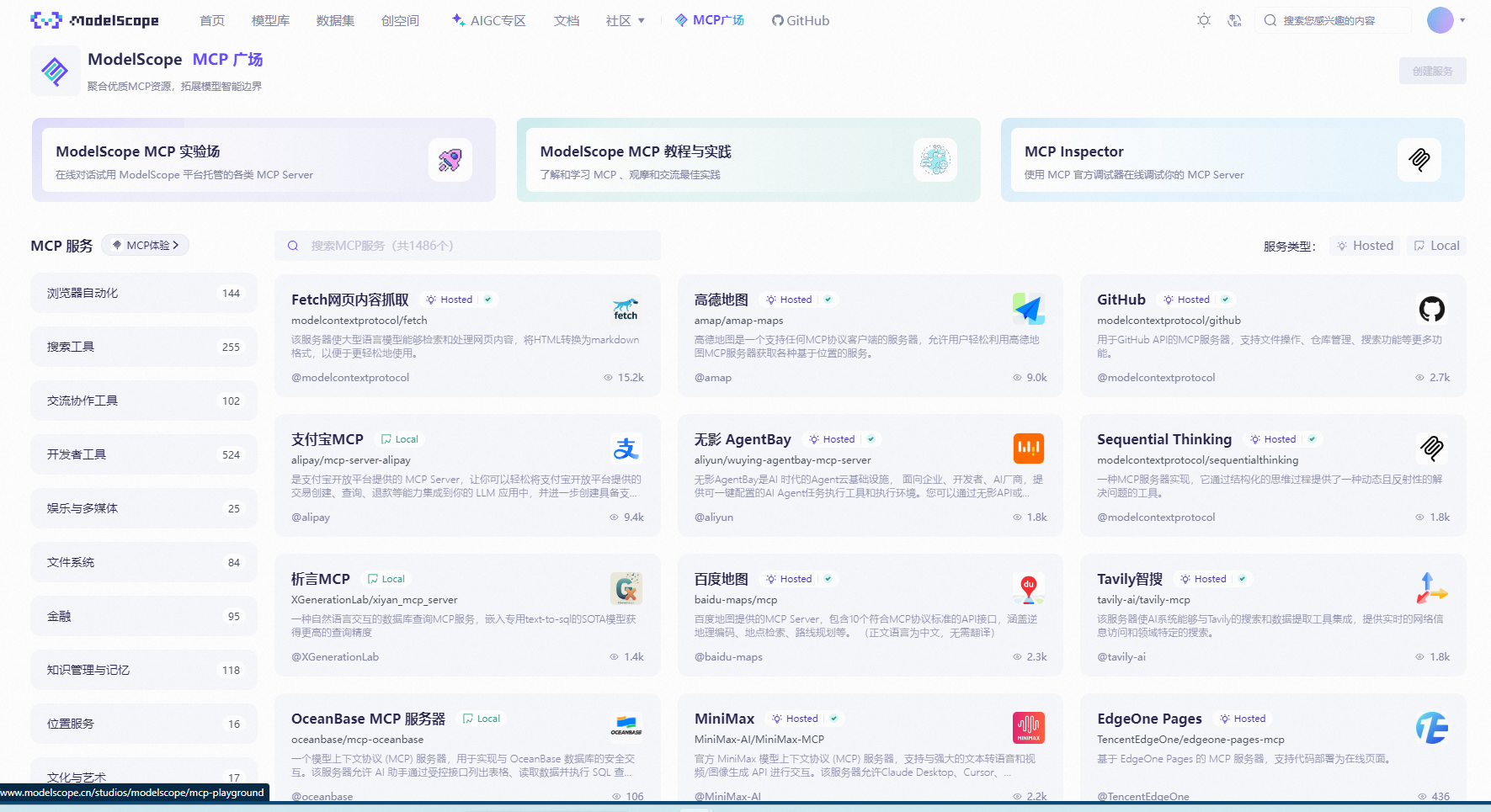Click the 高德地图 paper-plane logo
Image resolution: width=1491 pixels, height=812 pixels.
pyautogui.click(x=1029, y=309)
